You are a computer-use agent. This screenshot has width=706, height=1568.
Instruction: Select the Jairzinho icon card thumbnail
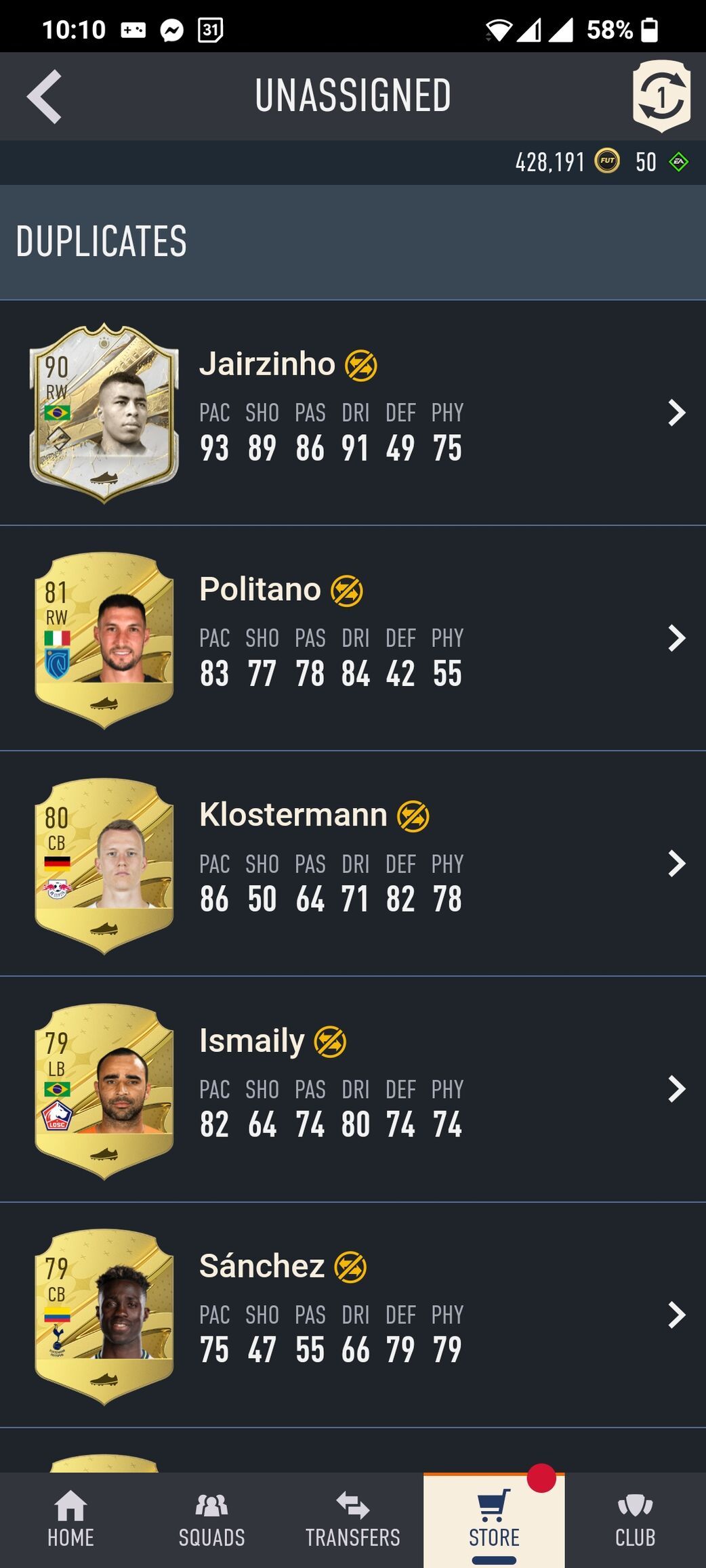(104, 413)
